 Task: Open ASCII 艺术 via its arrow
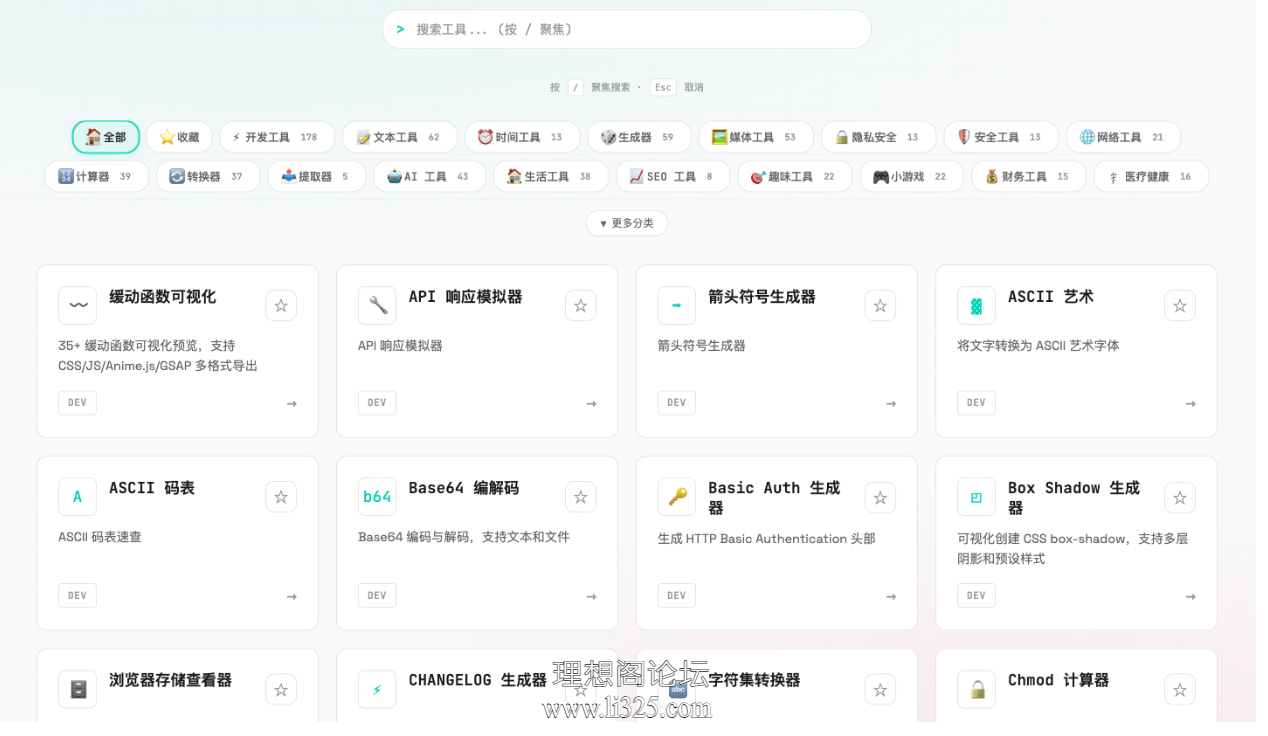(x=1191, y=404)
